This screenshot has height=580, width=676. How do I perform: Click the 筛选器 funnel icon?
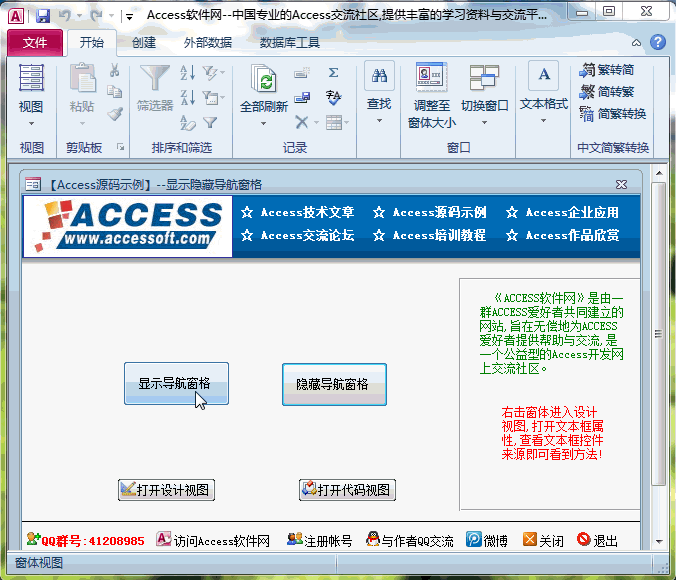(x=155, y=78)
